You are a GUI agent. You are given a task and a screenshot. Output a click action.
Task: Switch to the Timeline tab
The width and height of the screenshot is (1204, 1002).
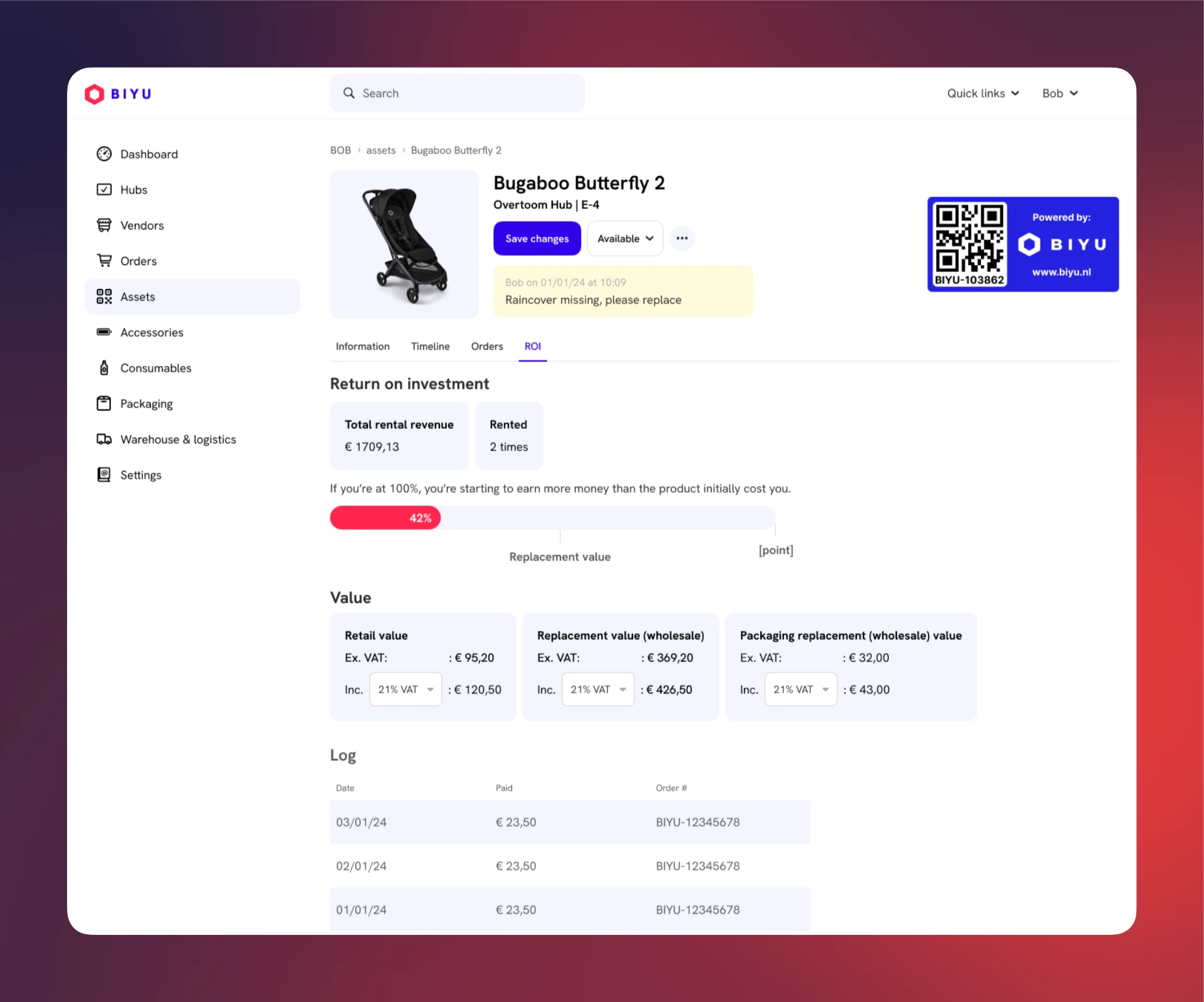[430, 346]
